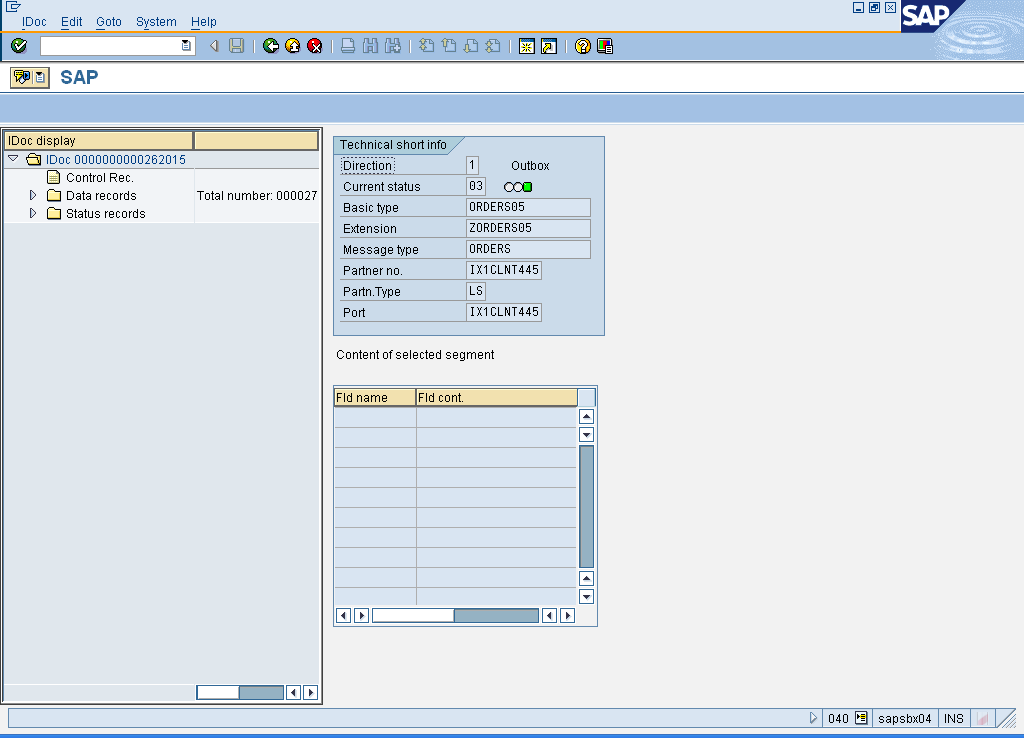Click the green Back arrow icon

click(x=270, y=46)
